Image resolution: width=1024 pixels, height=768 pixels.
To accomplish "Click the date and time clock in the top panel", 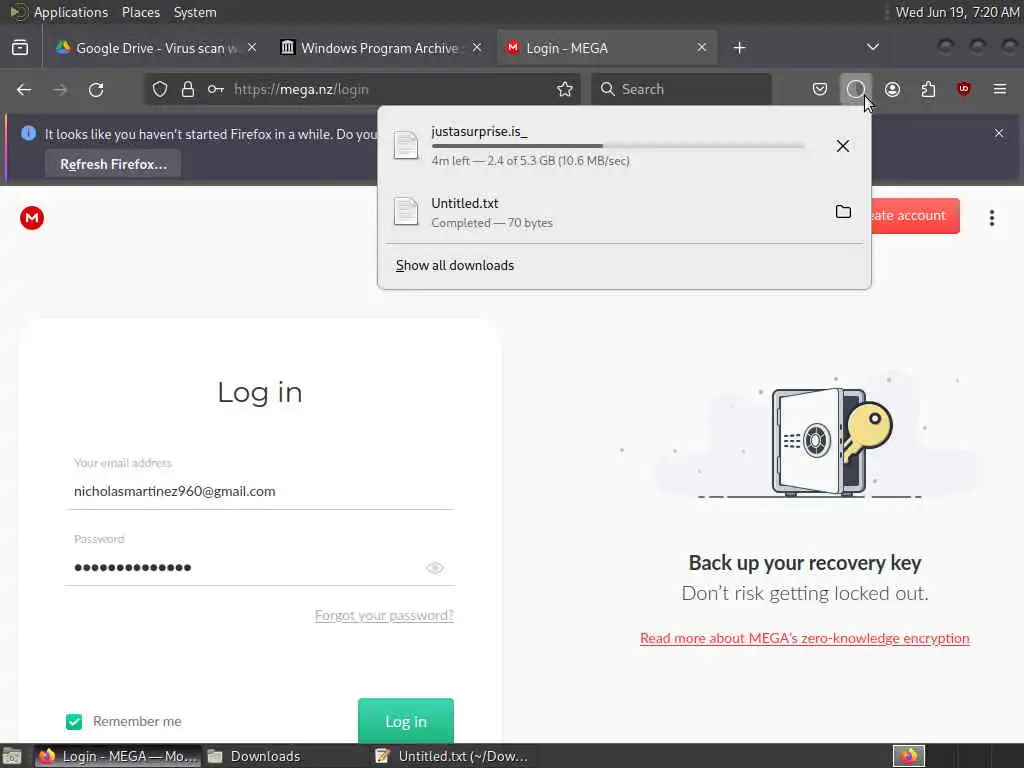I will [957, 12].
